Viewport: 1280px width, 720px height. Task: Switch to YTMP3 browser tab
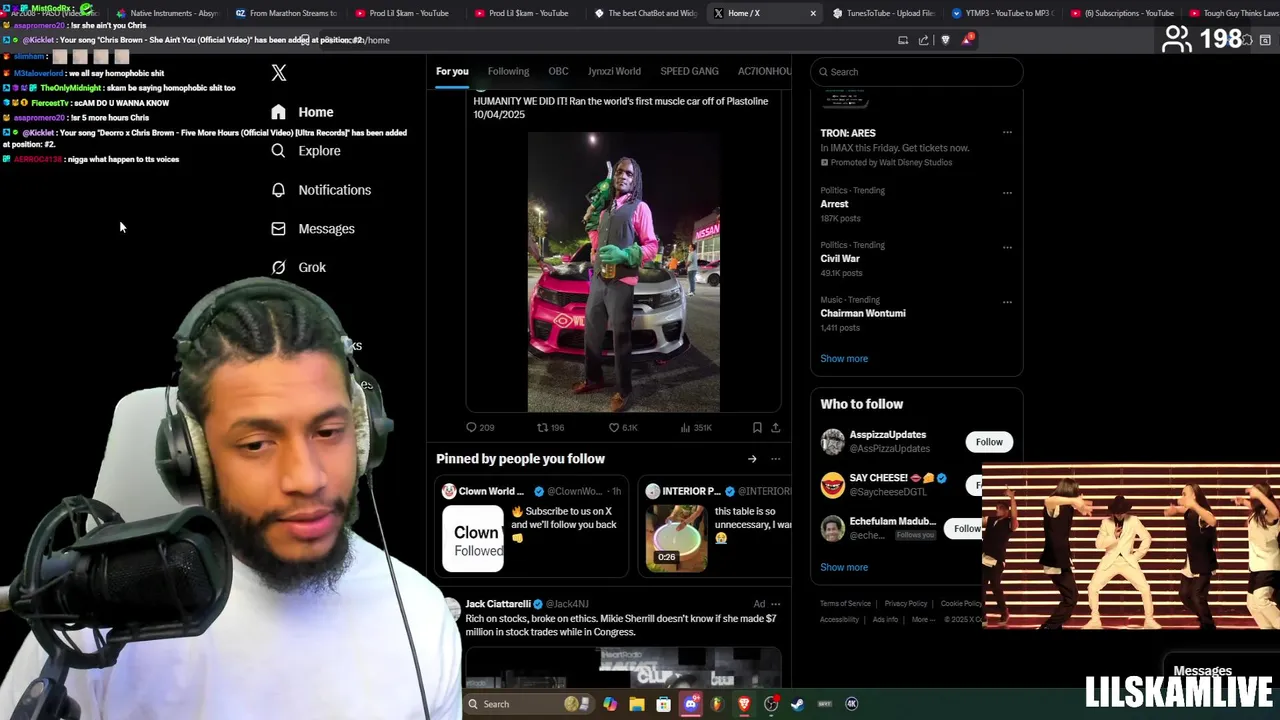[1003, 13]
